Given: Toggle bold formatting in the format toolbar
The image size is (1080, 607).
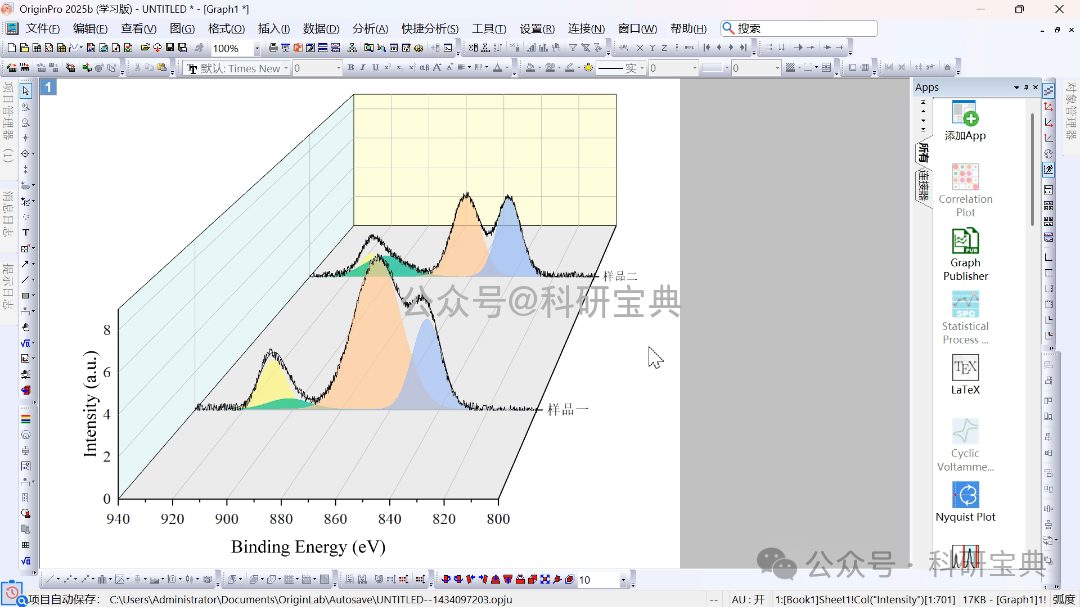Looking at the screenshot, I should 352,69.
